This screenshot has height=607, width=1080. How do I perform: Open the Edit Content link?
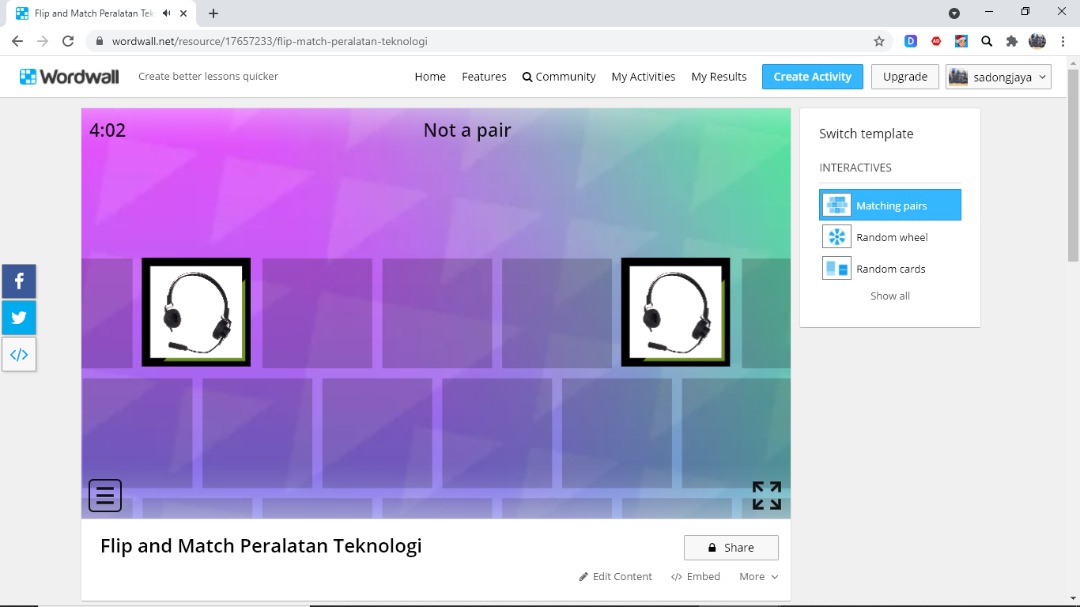tap(615, 577)
